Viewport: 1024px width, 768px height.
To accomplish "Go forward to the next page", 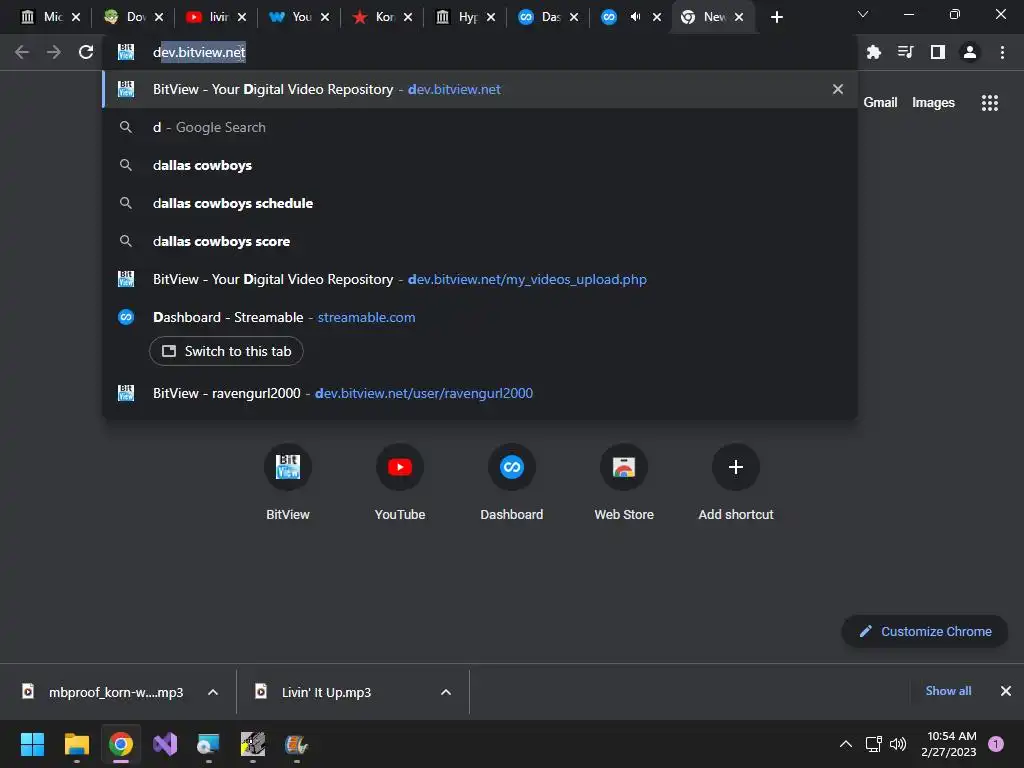I will coord(54,52).
